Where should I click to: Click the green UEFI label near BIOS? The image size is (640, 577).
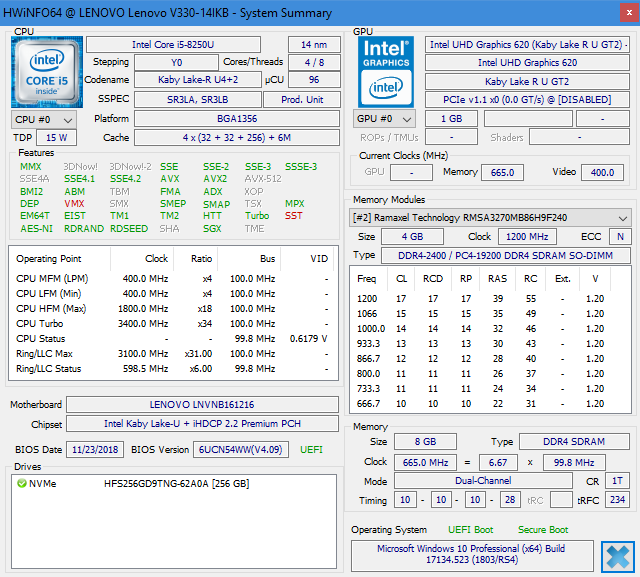[x=311, y=449]
